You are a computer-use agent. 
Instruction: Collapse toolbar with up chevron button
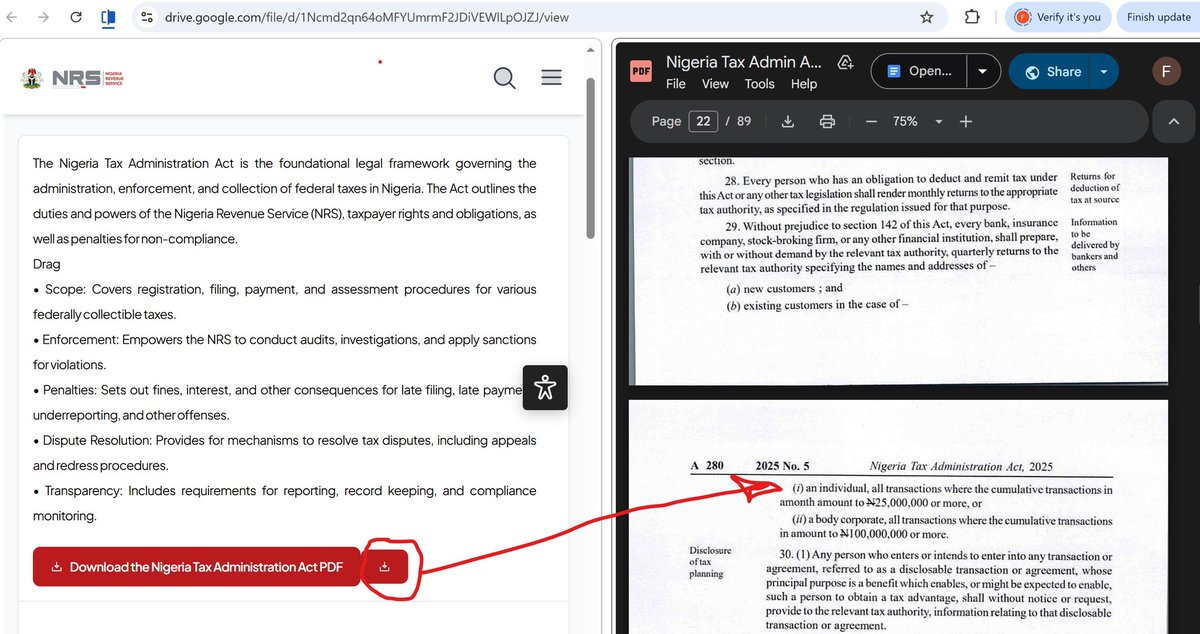tap(1173, 121)
